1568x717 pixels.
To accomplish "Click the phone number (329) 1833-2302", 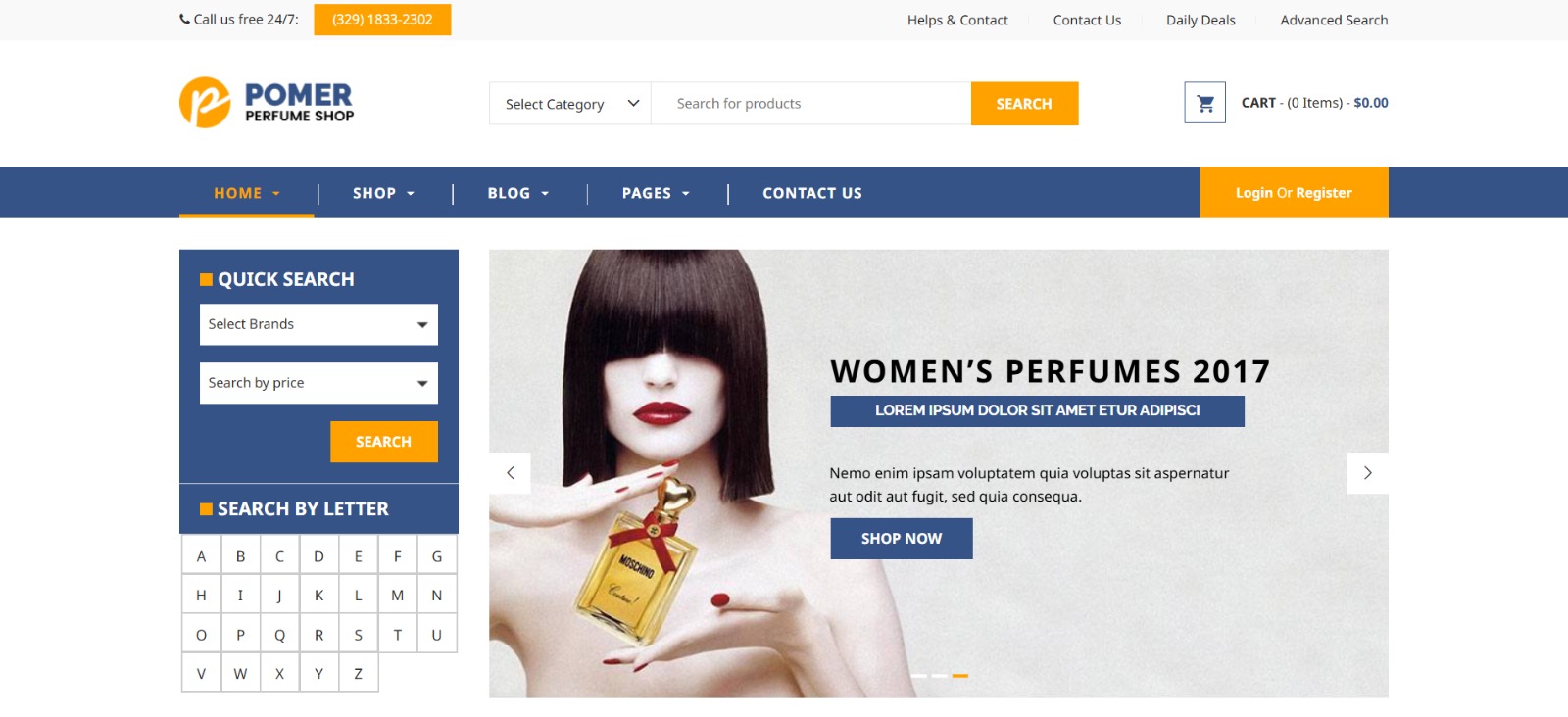I will coord(382,20).
